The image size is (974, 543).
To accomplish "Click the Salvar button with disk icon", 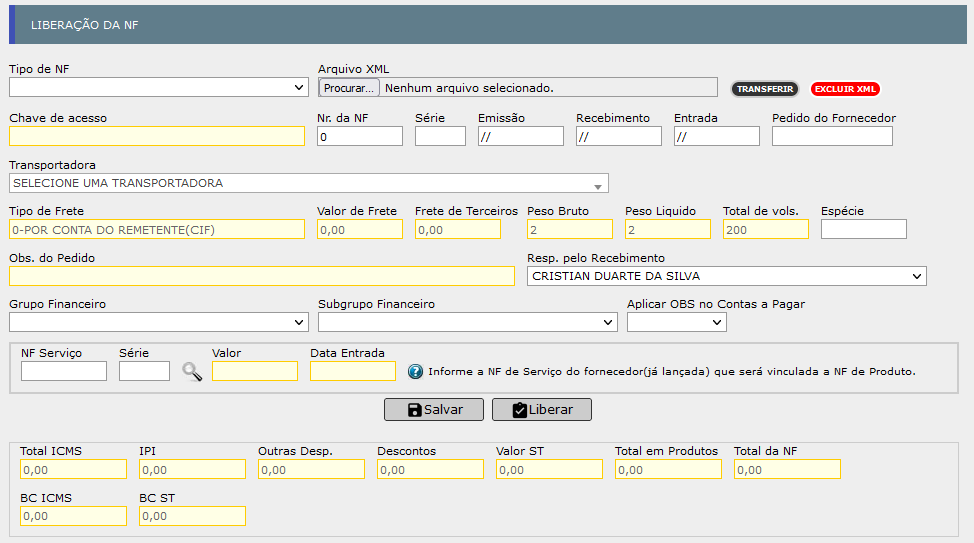I will (x=434, y=409).
